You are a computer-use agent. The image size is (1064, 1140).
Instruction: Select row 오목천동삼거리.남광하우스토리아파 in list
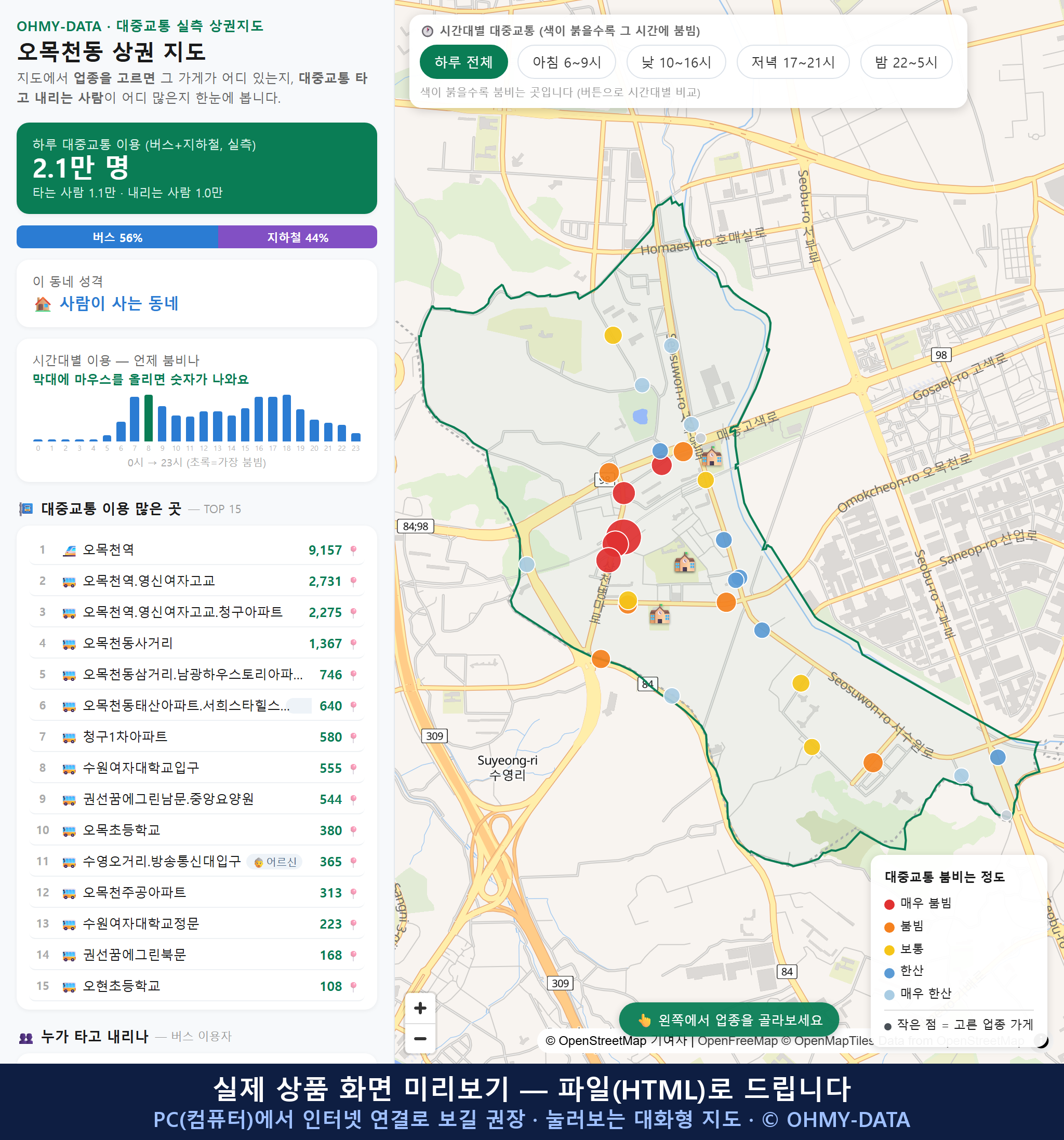tap(197, 674)
